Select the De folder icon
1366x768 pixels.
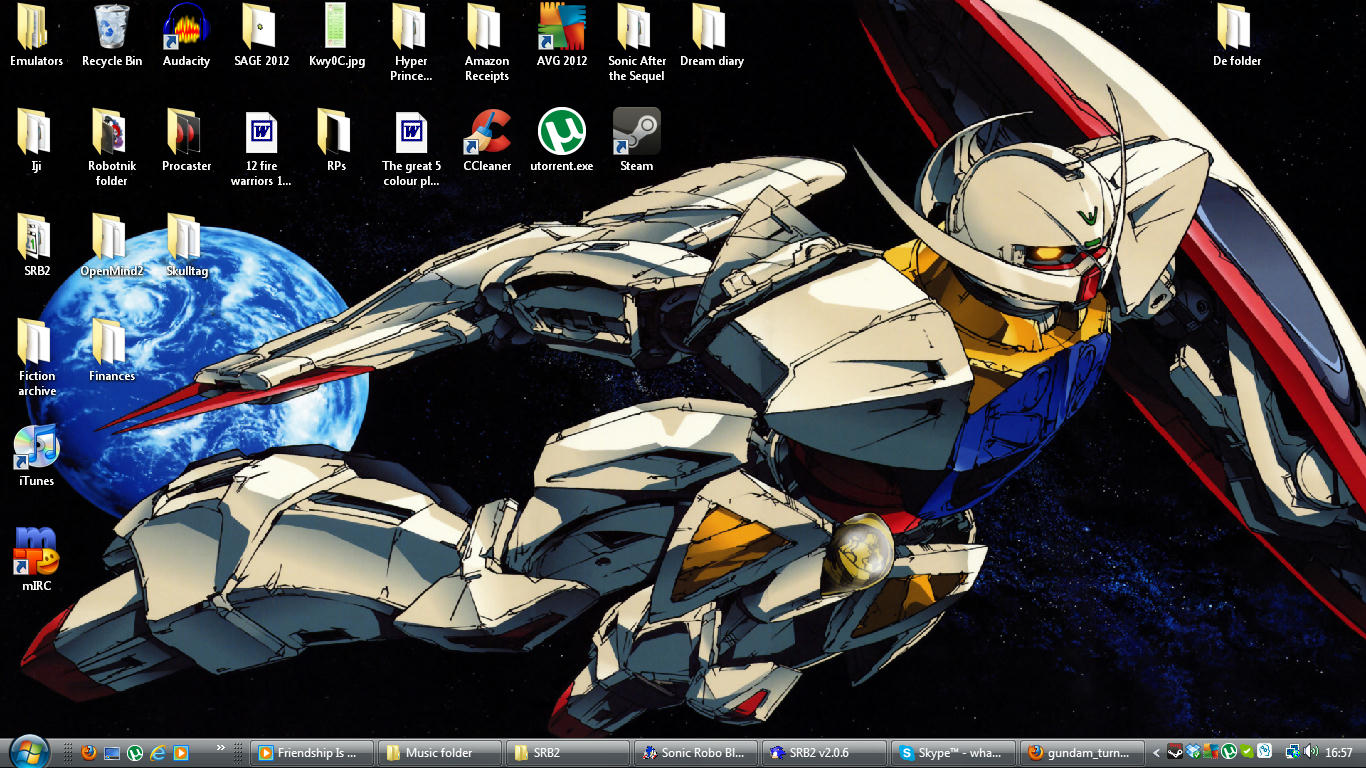[x=1237, y=37]
